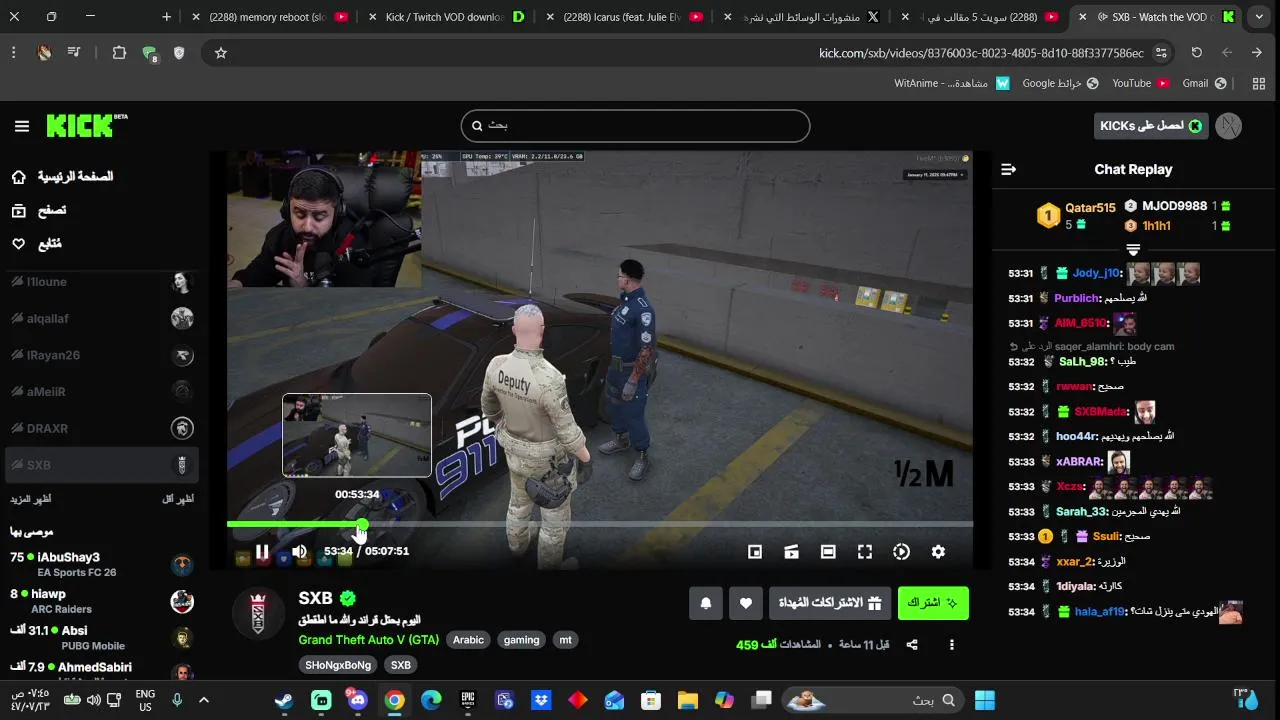Enter fullscreen mode
Viewport: 1280px width, 720px height.
click(865, 552)
